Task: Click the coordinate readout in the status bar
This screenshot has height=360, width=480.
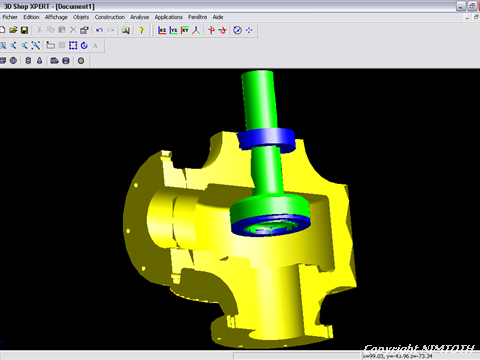Action: click(397, 356)
